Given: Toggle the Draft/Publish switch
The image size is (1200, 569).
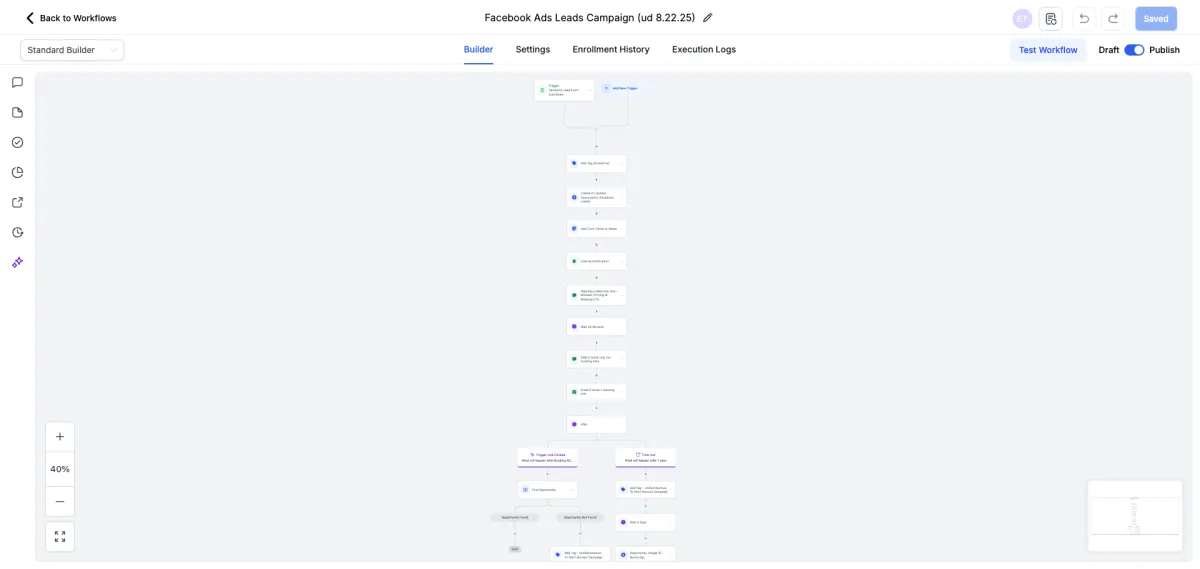Looking at the screenshot, I should [x=1134, y=50].
